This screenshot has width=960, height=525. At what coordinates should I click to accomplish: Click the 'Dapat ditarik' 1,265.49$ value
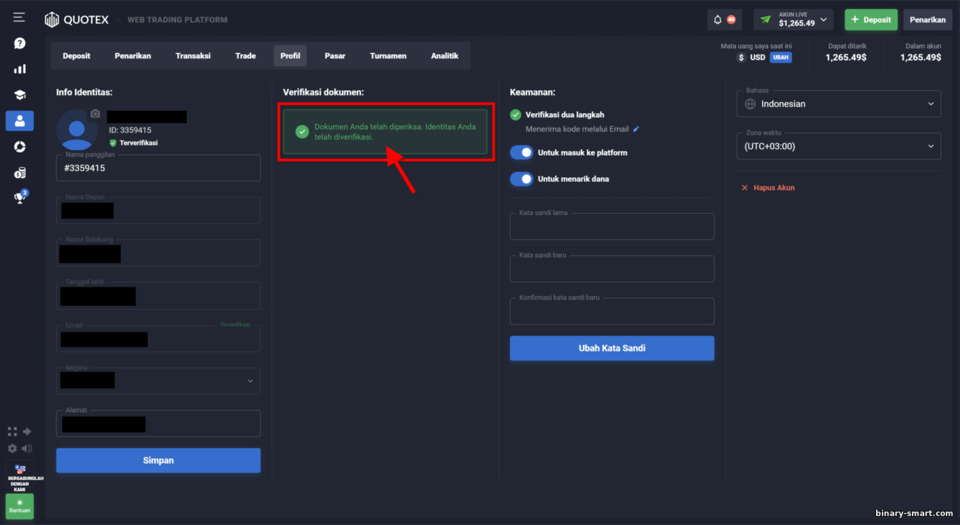(846, 58)
